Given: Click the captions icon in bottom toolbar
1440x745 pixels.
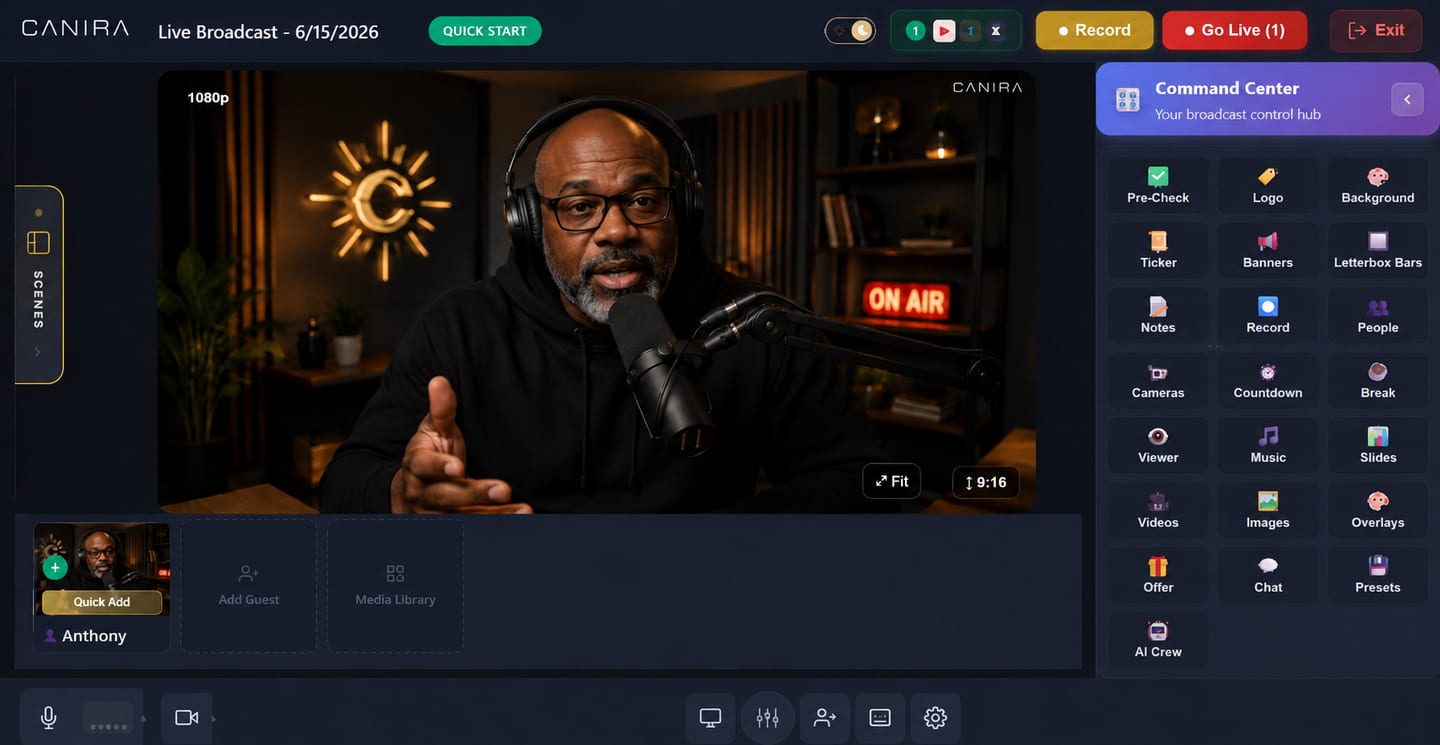Looking at the screenshot, I should click(x=880, y=718).
